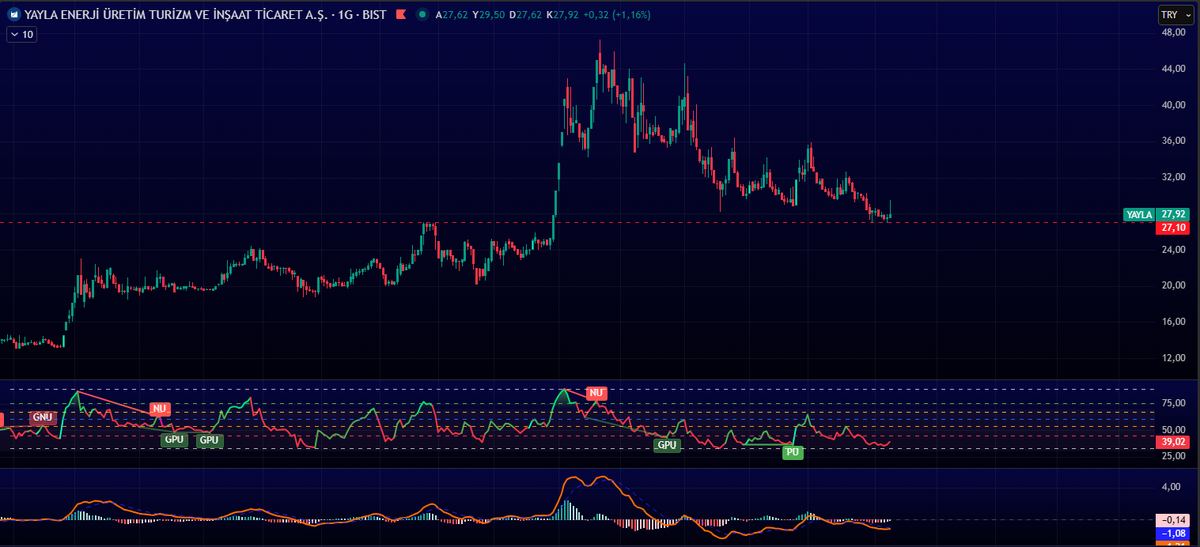This screenshot has width=1200, height=547.
Task: Click the high value Y29,50
Action: click(490, 15)
